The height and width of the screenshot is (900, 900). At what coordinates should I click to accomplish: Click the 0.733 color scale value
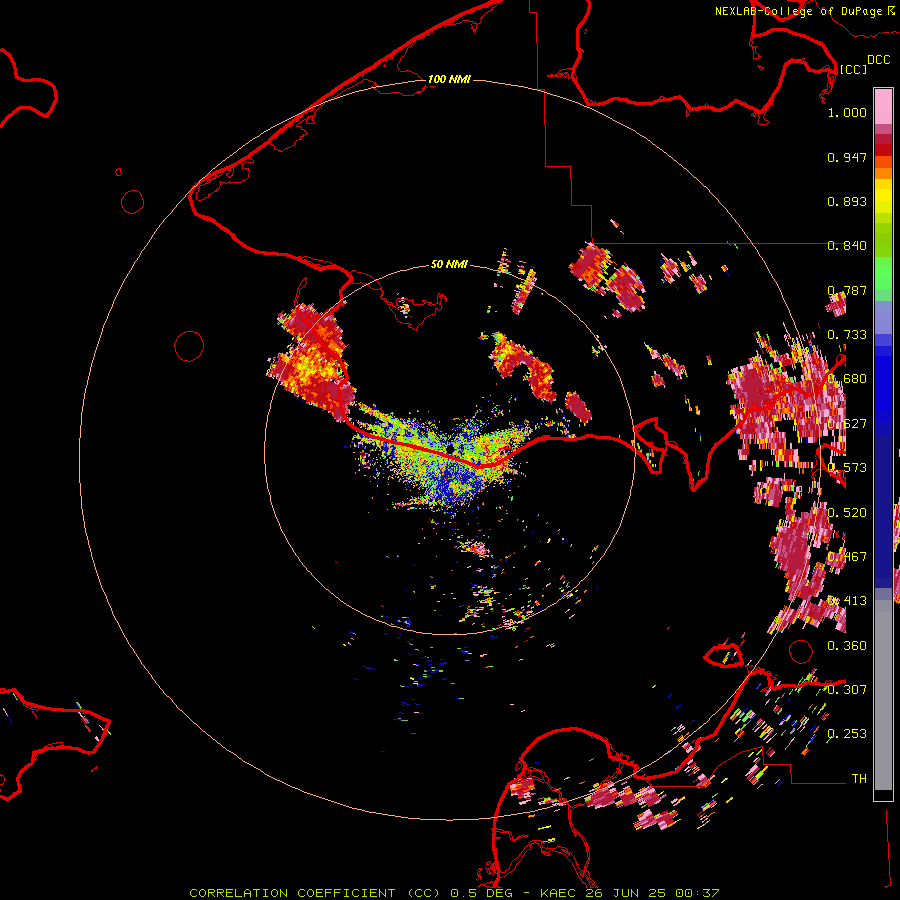847,335
